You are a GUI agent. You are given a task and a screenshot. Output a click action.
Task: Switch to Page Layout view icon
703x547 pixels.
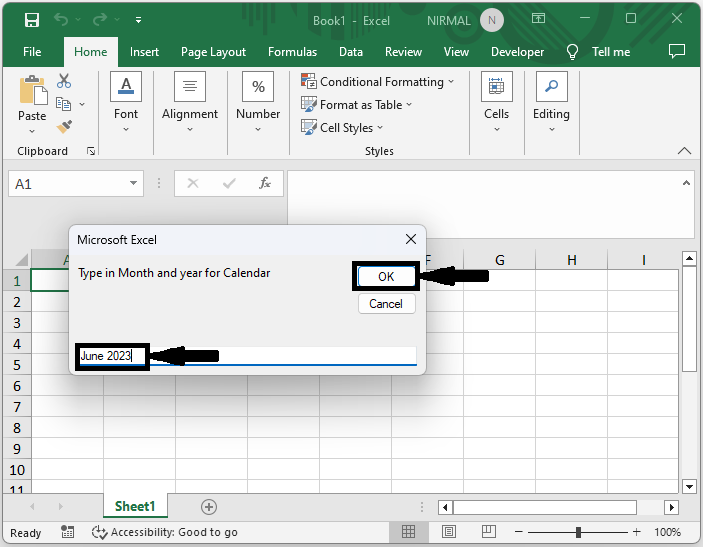point(449,532)
